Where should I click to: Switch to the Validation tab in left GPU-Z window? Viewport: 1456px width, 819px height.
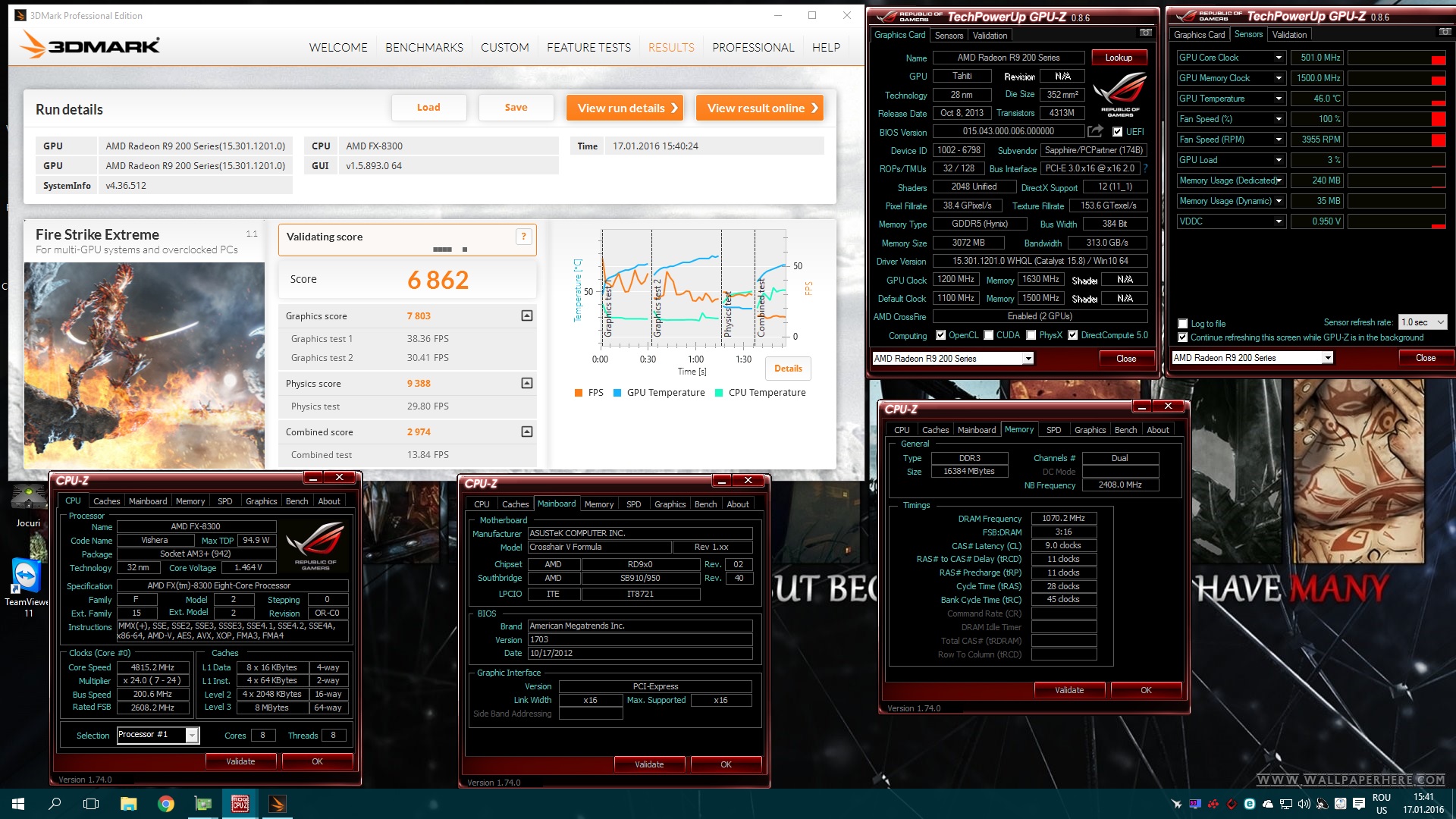tap(990, 36)
